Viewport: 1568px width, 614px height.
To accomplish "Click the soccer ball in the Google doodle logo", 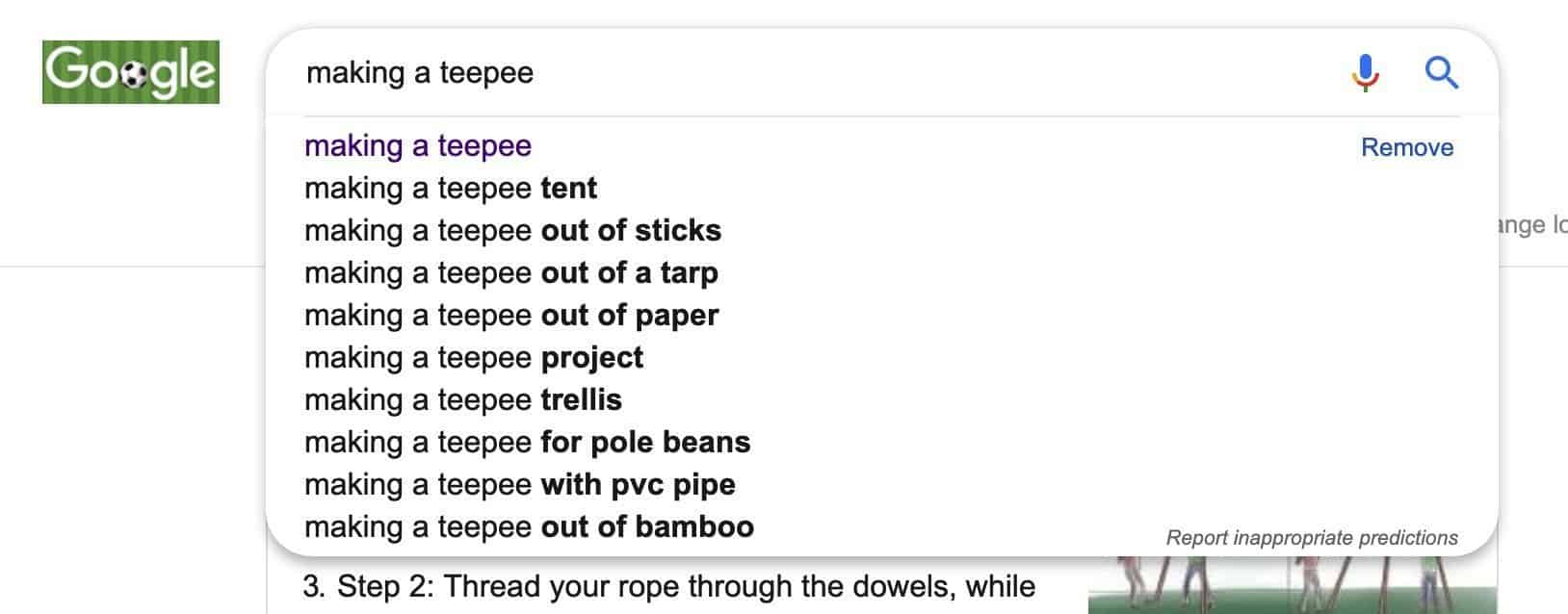I will click(134, 72).
